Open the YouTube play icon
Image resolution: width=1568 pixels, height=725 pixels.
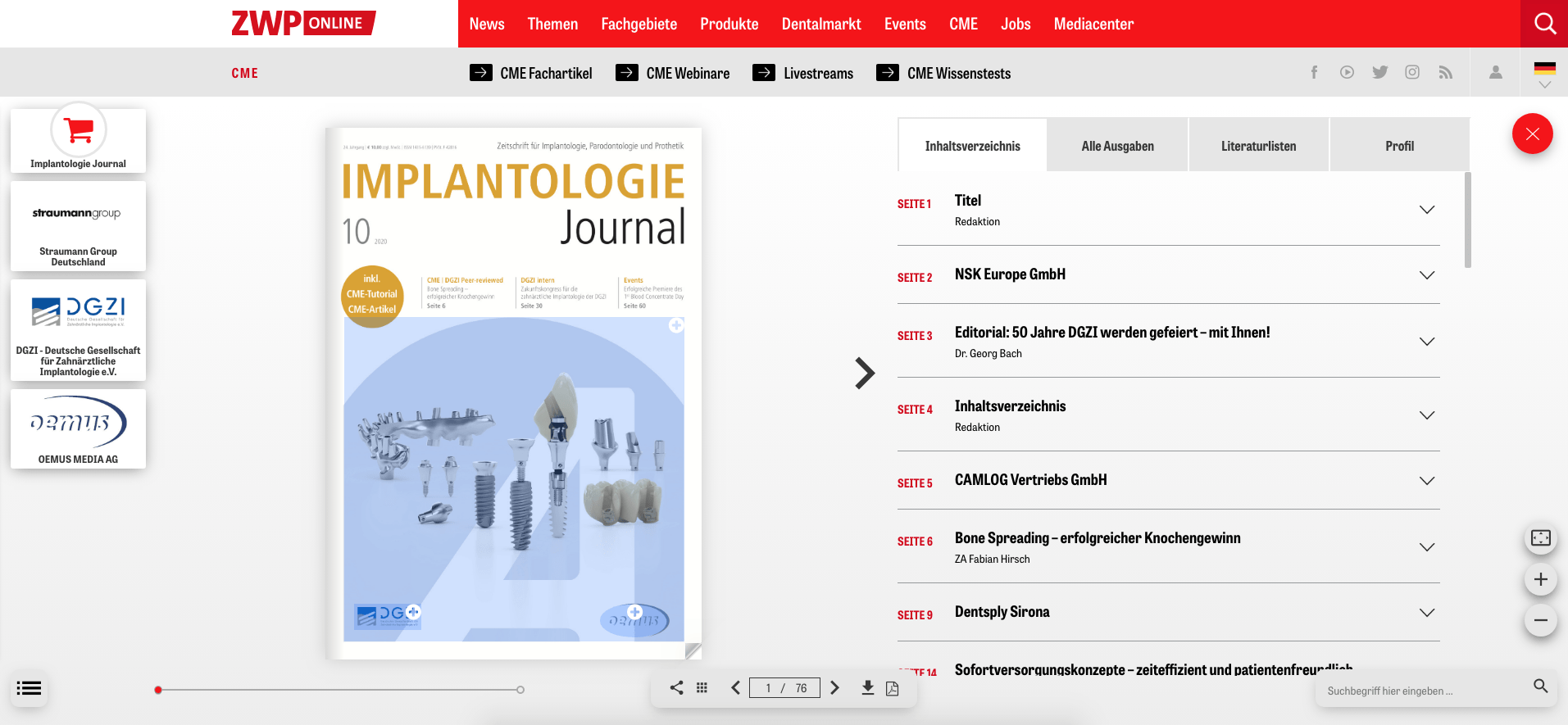1347,72
